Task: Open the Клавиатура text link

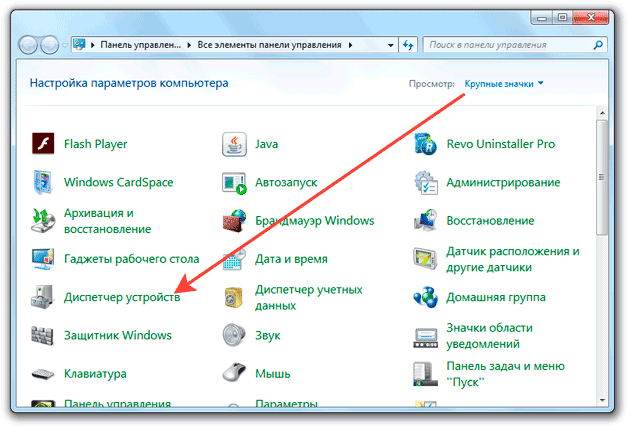Action: [95, 374]
